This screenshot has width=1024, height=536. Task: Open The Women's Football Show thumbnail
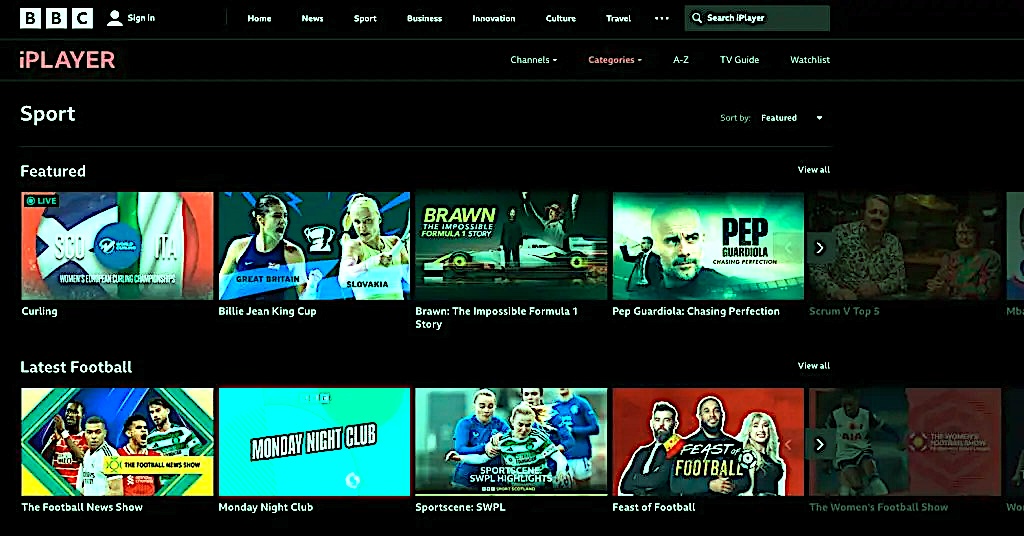pos(905,442)
